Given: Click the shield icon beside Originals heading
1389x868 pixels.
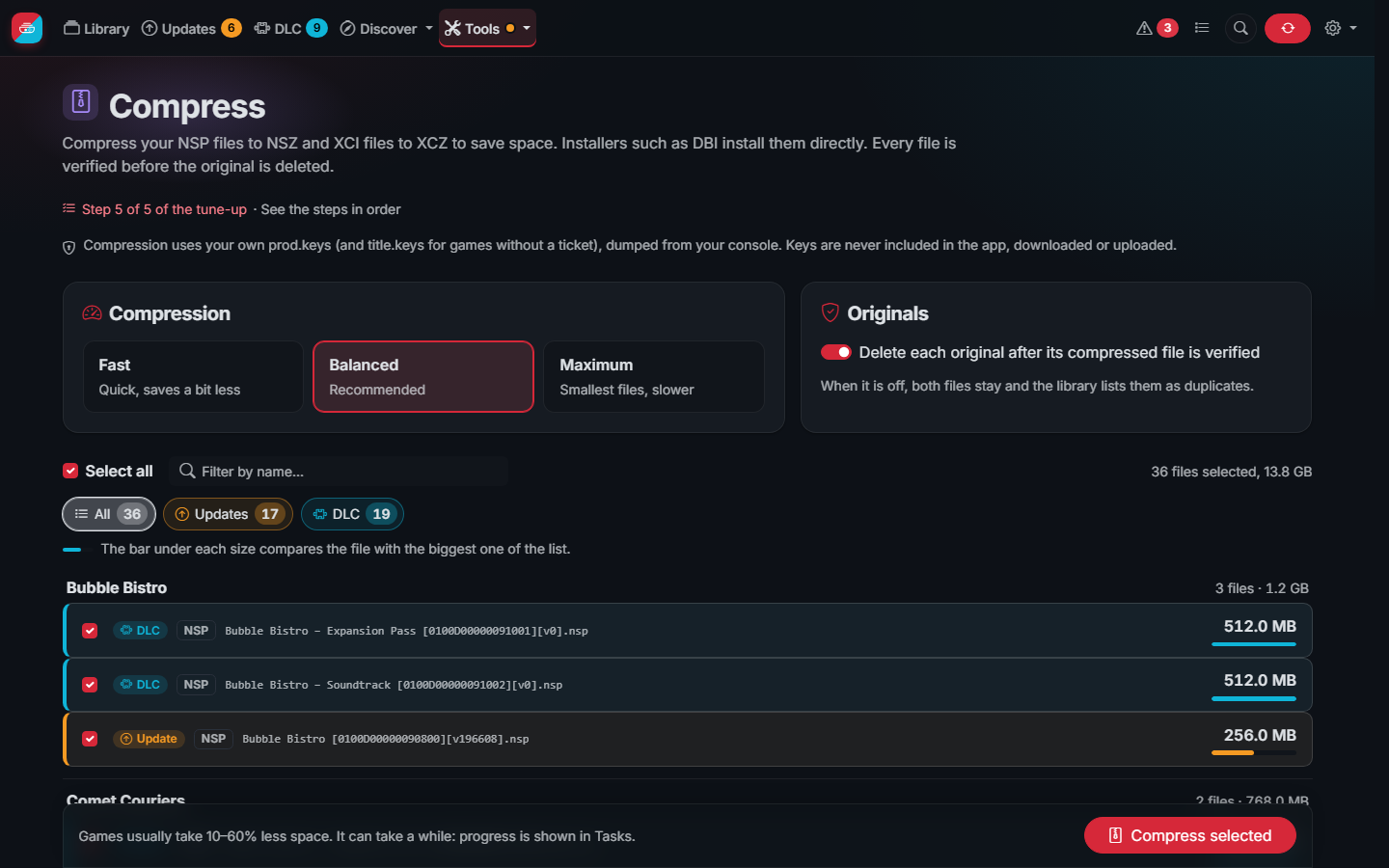Looking at the screenshot, I should tap(830, 312).
